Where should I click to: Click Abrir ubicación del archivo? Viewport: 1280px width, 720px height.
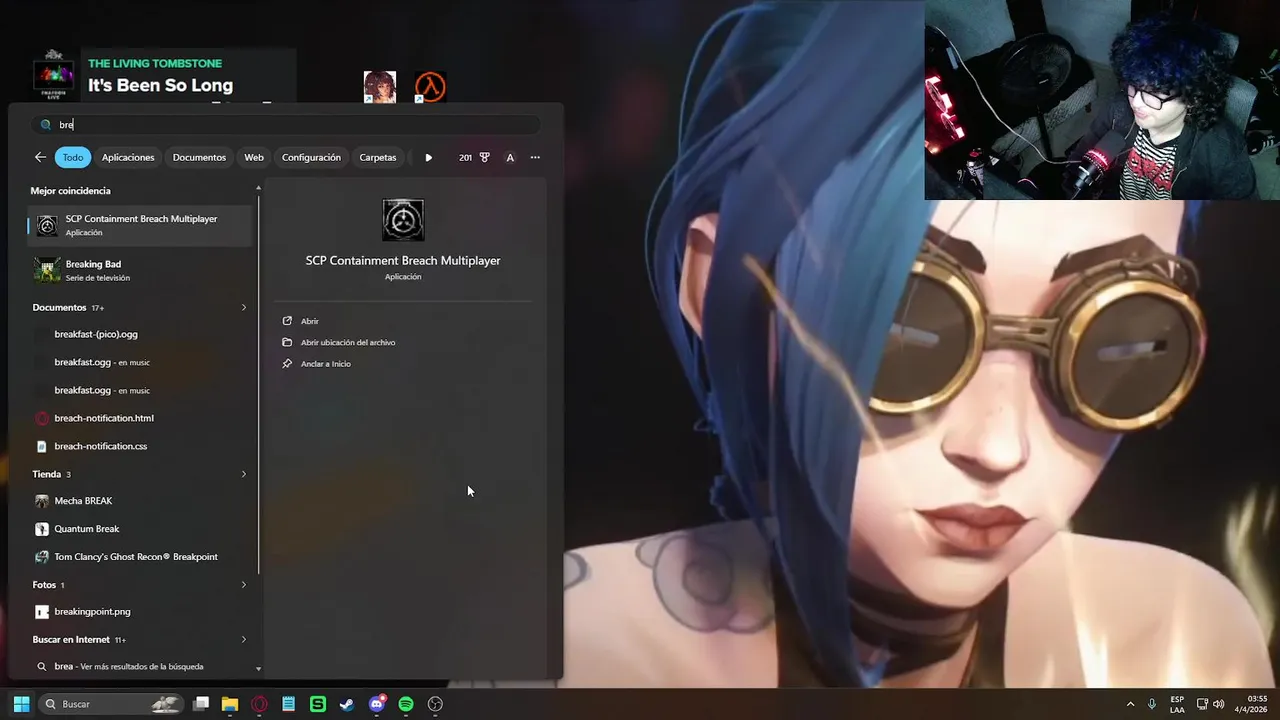(347, 342)
